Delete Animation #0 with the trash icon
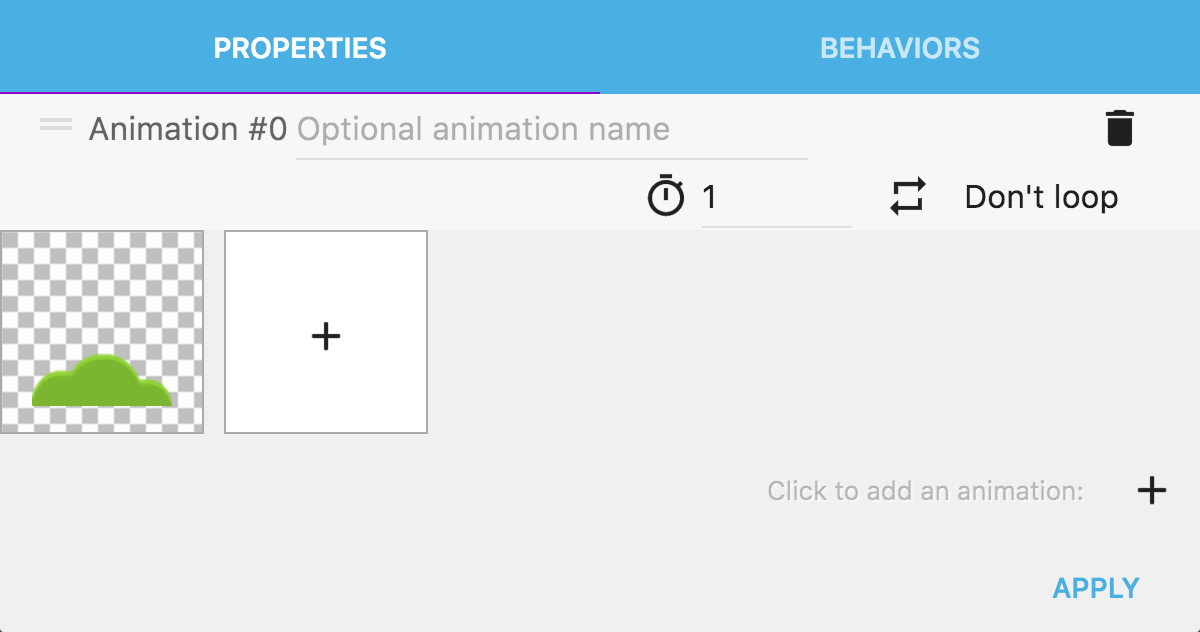Screen dimensions: 1200x632 coord(1119,129)
